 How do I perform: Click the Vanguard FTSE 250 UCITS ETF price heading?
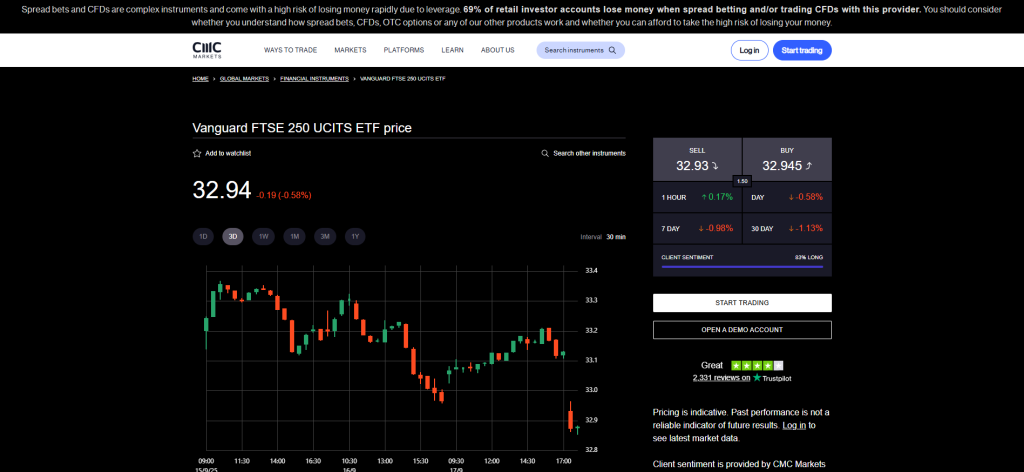(302, 128)
